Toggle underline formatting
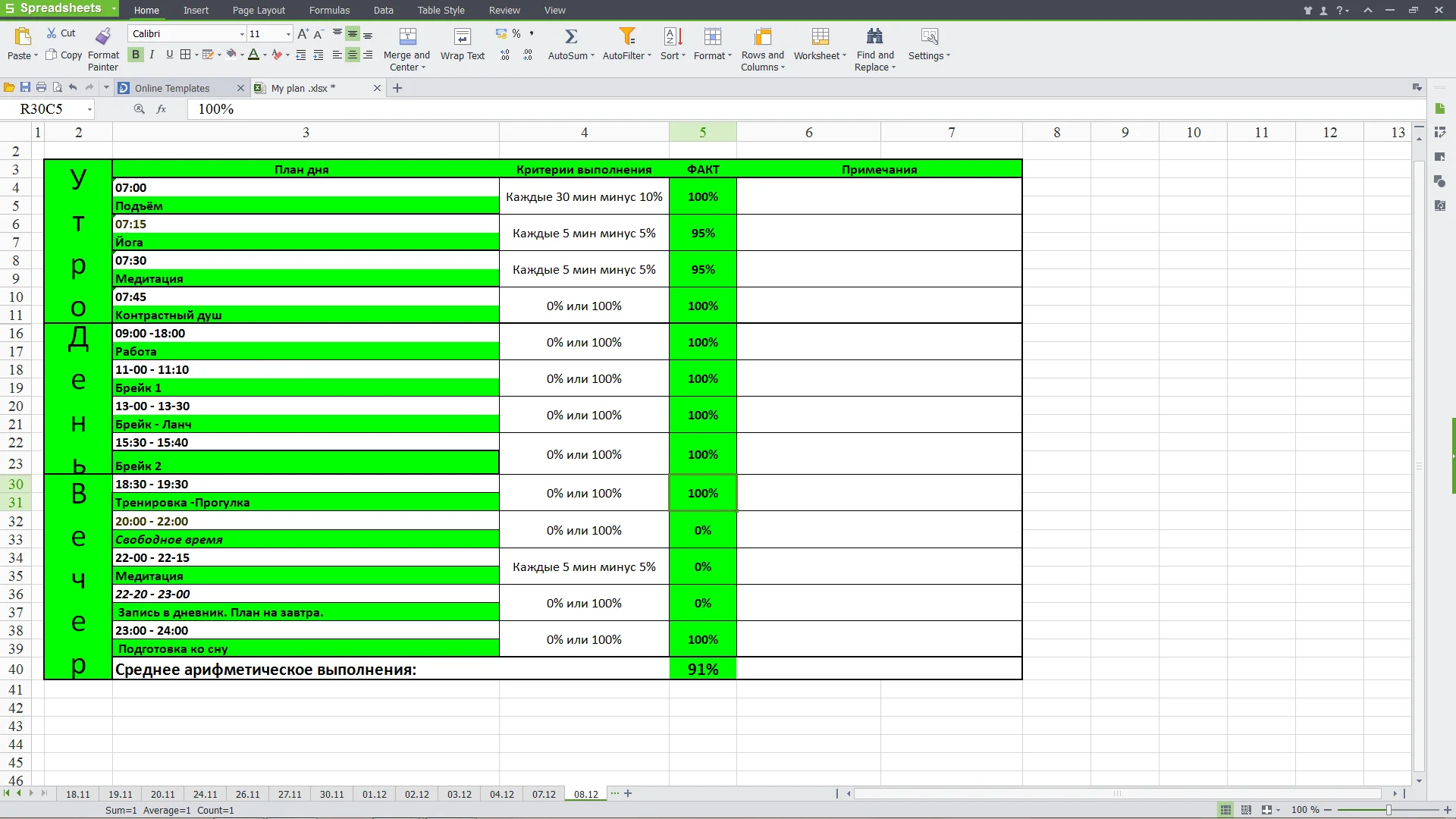The image size is (1456, 819). coord(169,55)
